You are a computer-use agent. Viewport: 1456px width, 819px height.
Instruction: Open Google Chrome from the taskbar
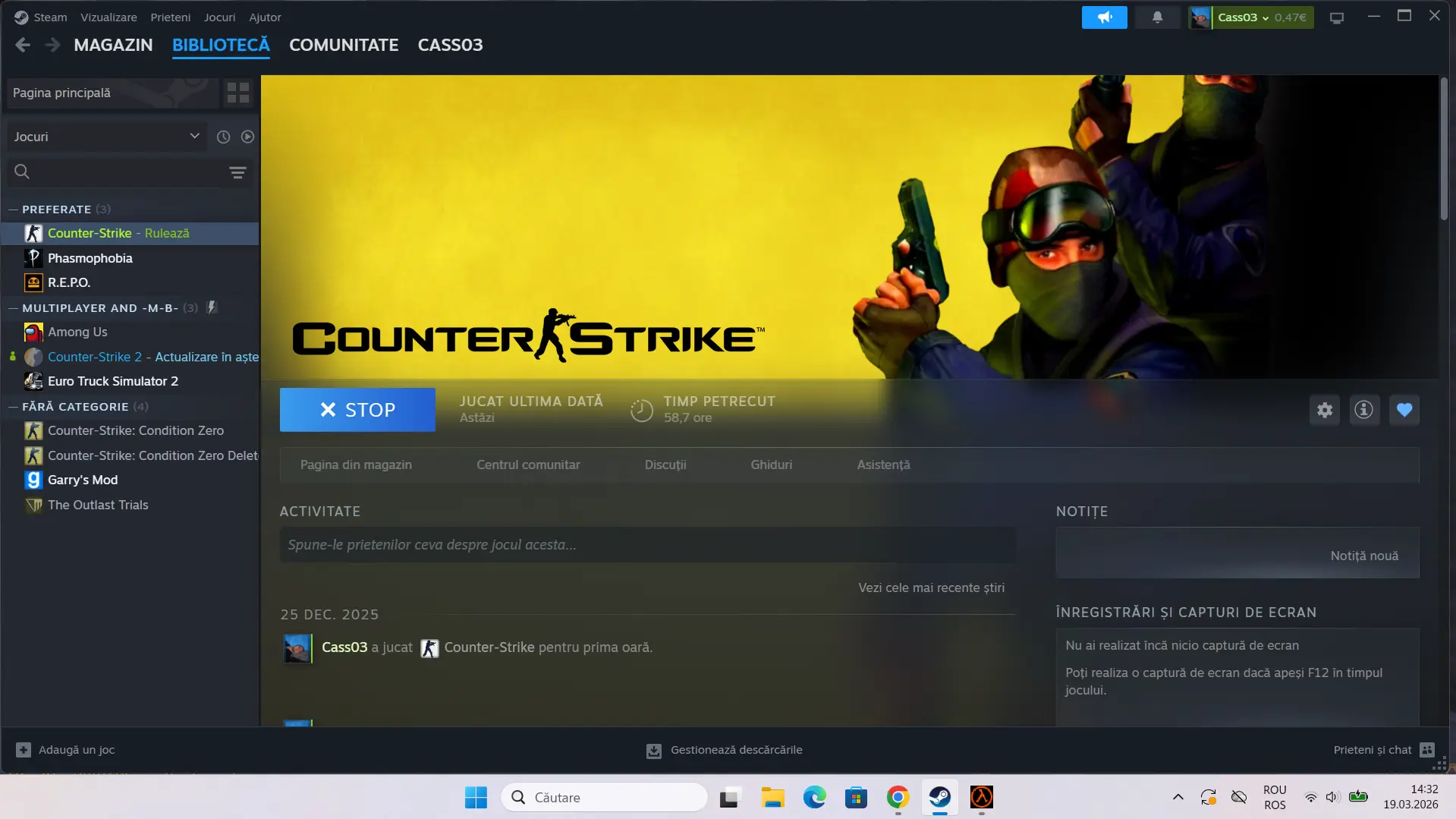[898, 798]
